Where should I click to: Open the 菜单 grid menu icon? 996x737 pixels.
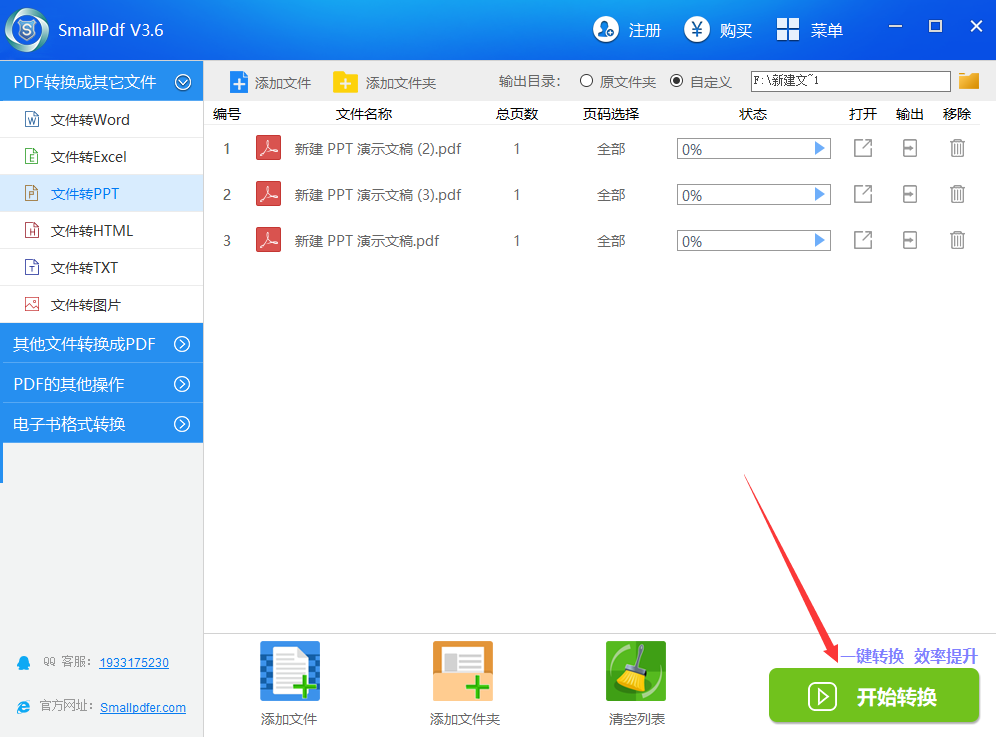pos(788,29)
